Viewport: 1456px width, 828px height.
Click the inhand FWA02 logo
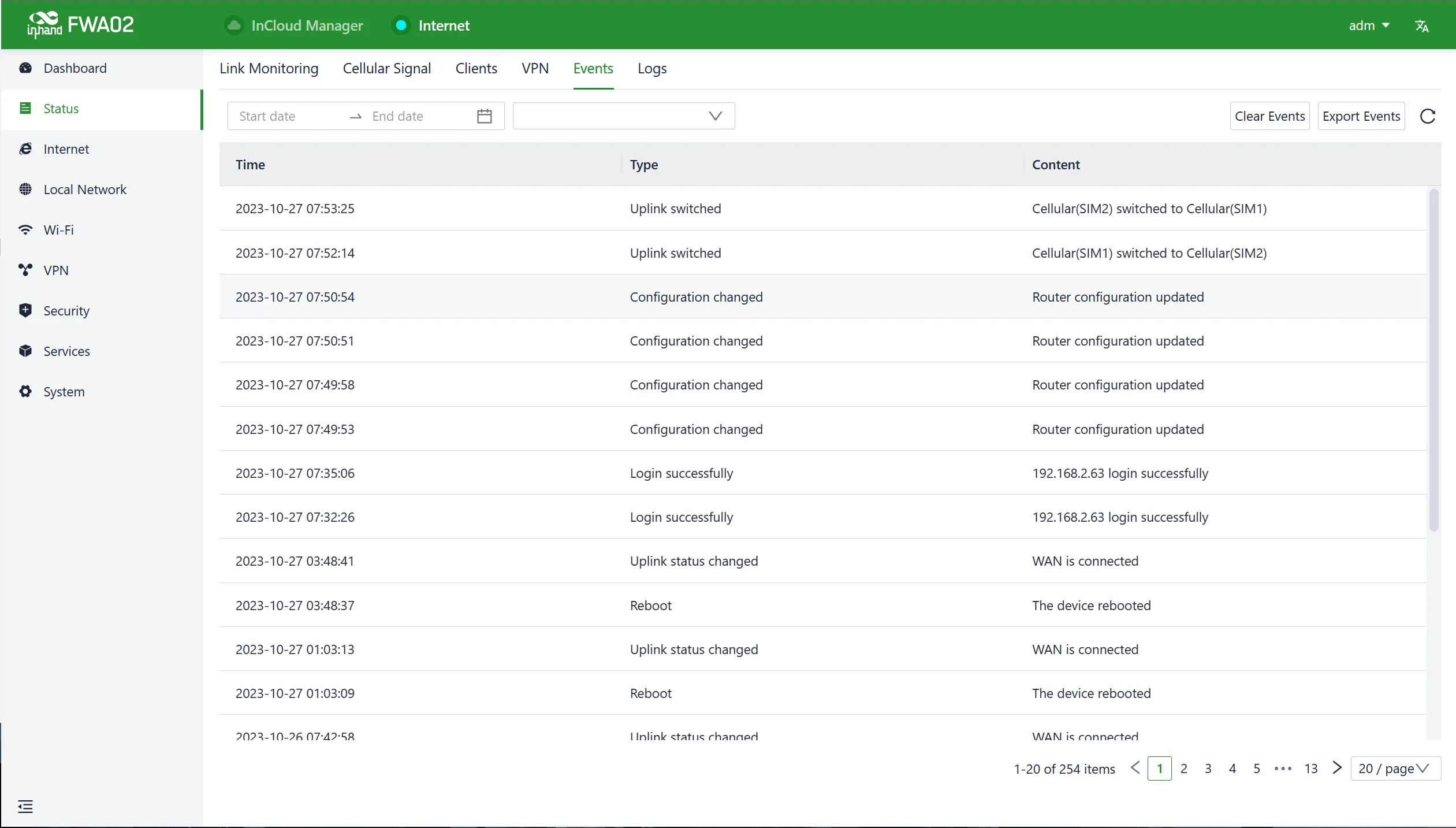[x=80, y=24]
